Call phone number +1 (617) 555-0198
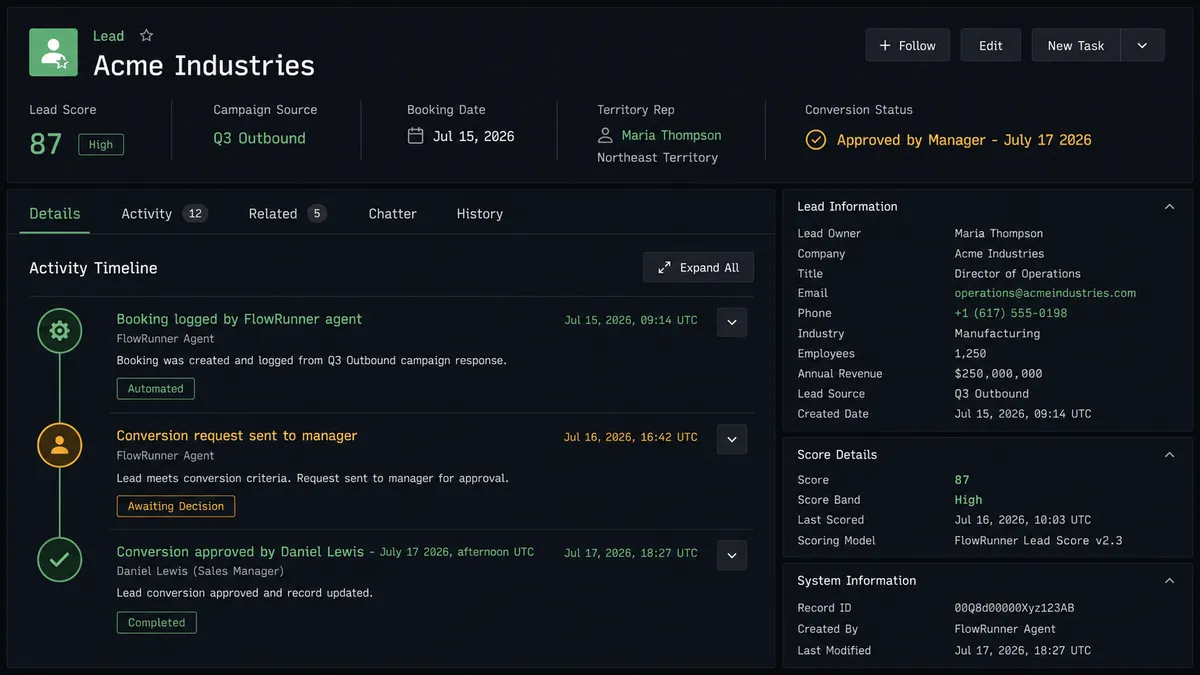Image resolution: width=1200 pixels, height=675 pixels. click(x=1011, y=313)
